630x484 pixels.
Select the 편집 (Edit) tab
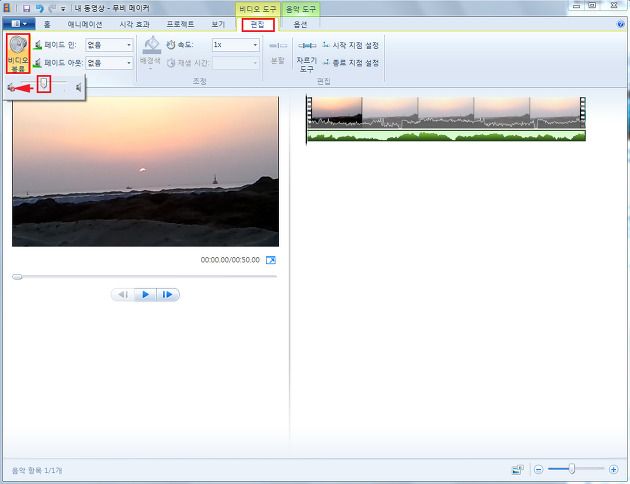pos(258,25)
